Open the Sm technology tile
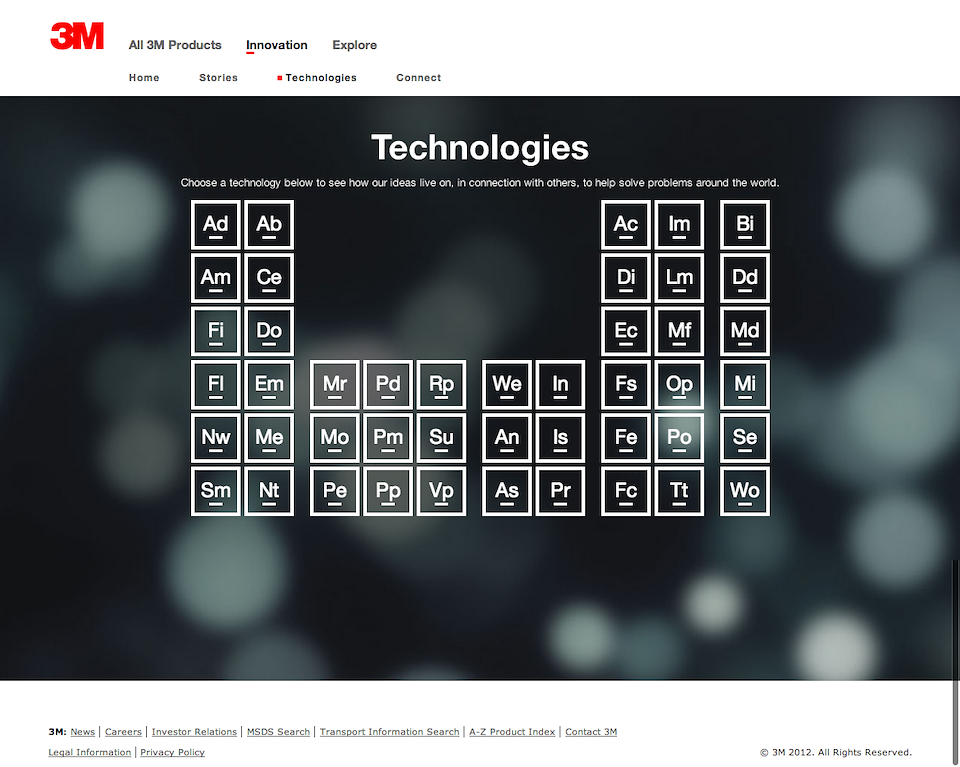 point(216,491)
